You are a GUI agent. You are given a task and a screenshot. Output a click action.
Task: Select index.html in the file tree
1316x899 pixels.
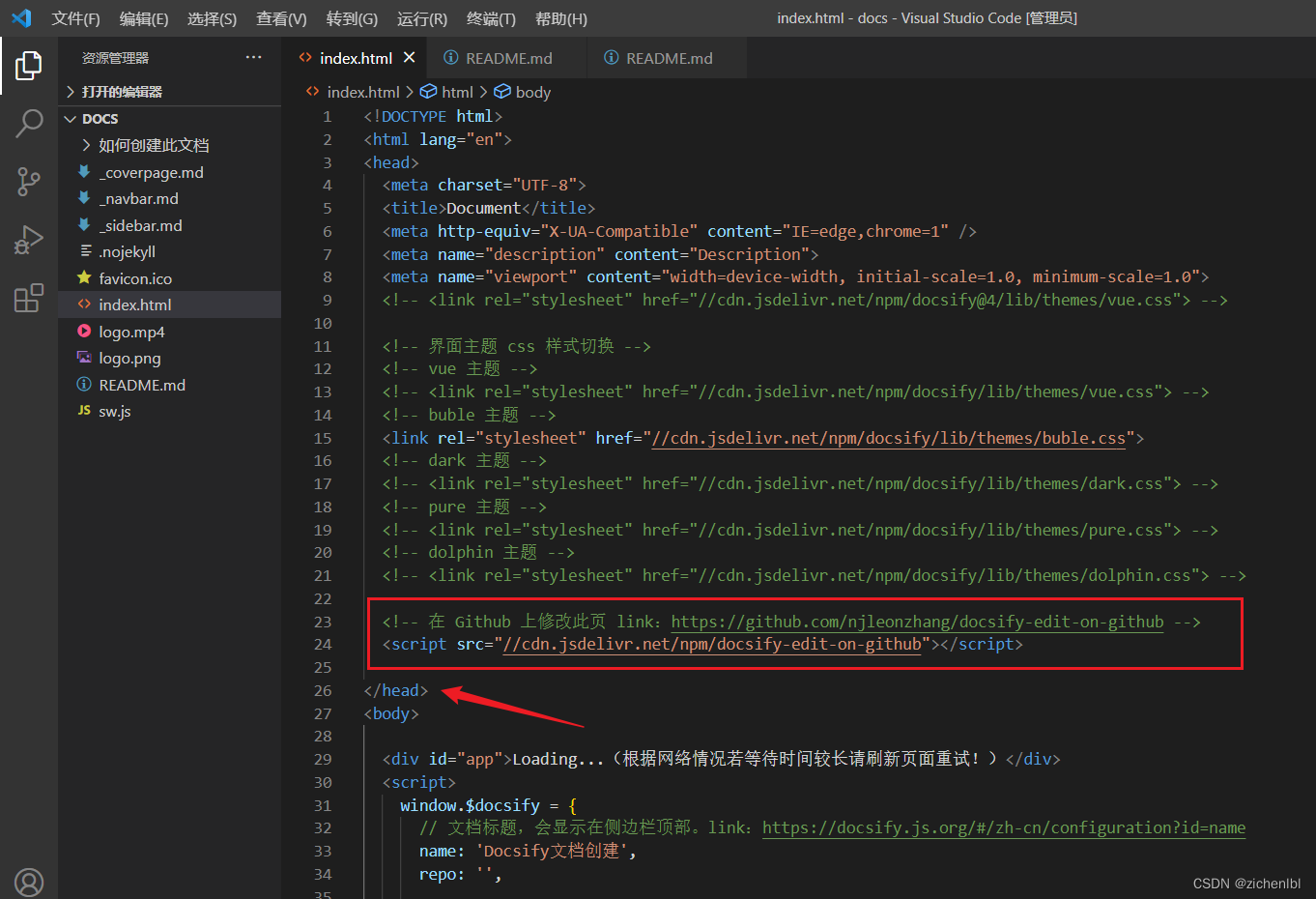coord(169,304)
